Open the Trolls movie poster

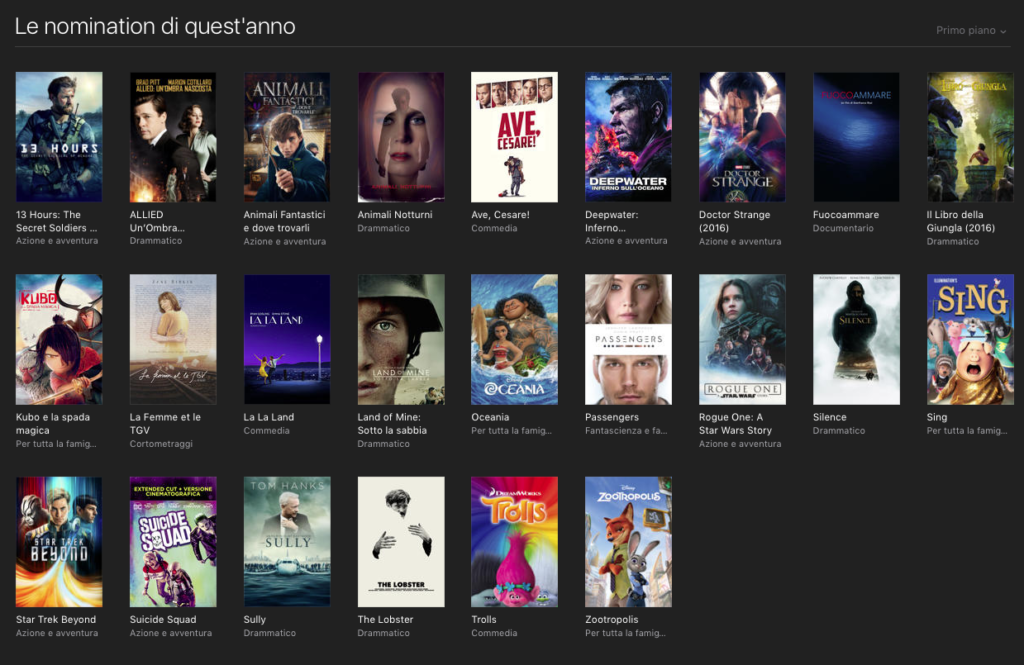point(515,542)
